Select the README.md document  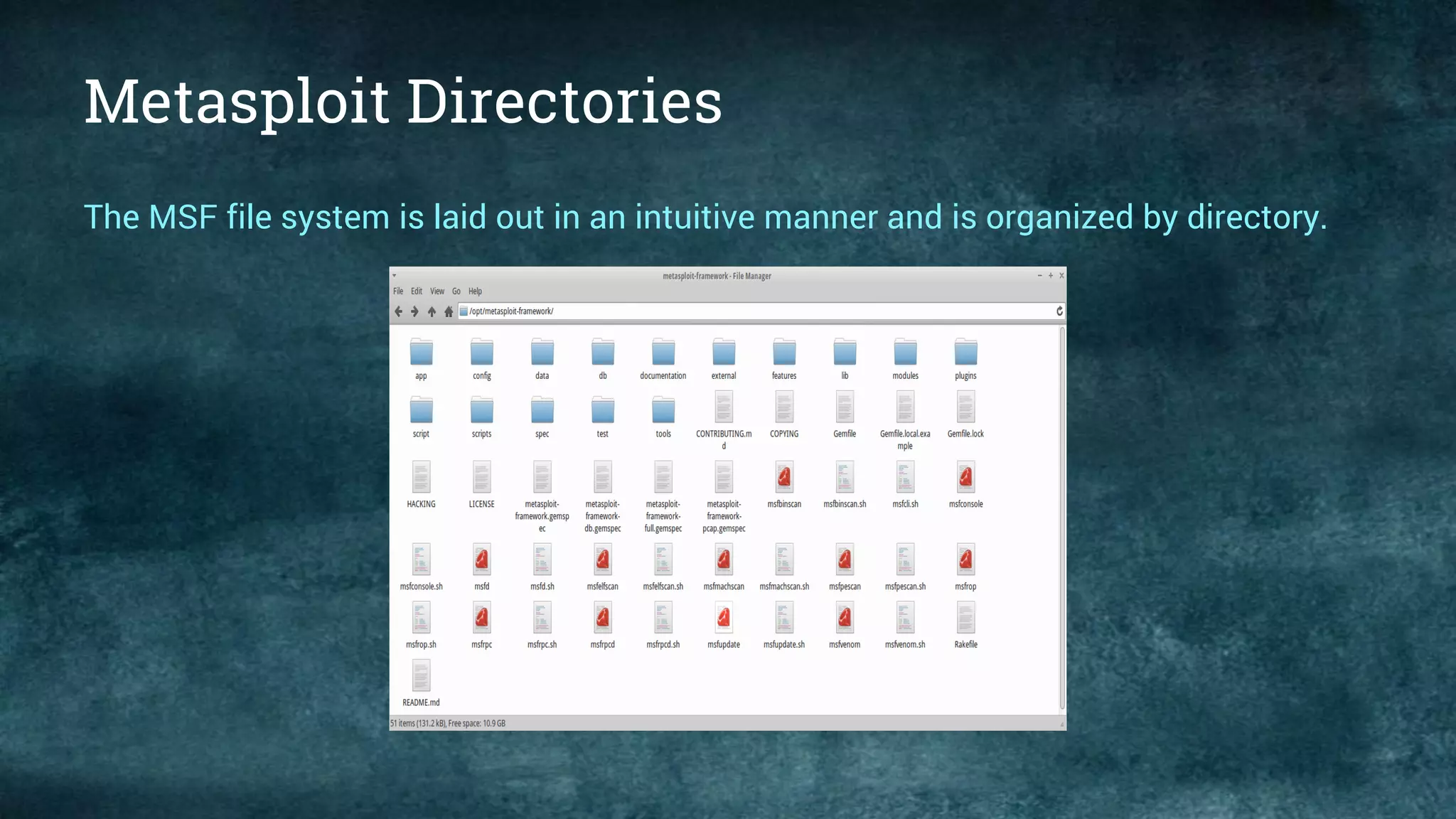421,676
